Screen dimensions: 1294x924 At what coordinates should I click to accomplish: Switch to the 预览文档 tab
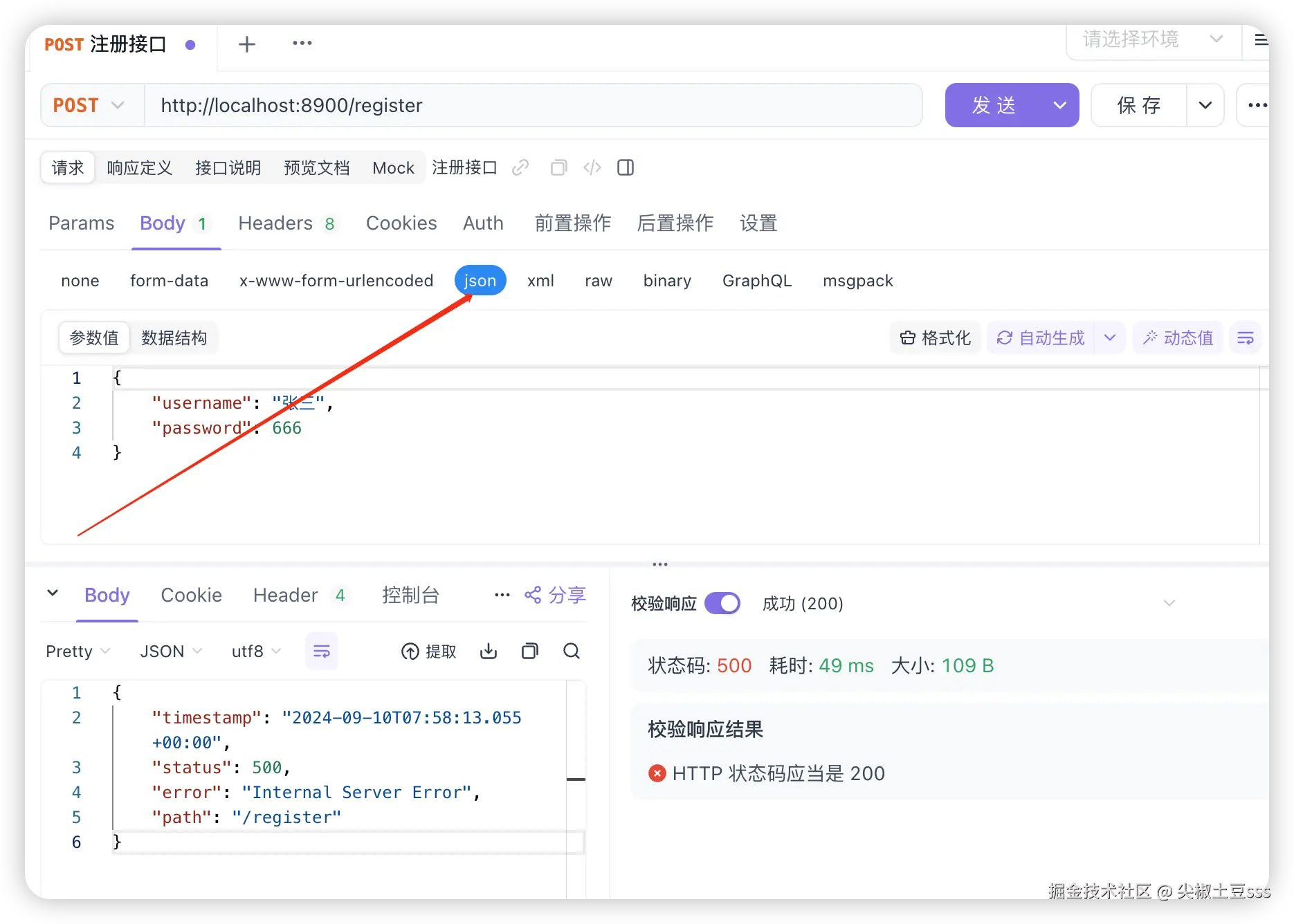click(317, 167)
